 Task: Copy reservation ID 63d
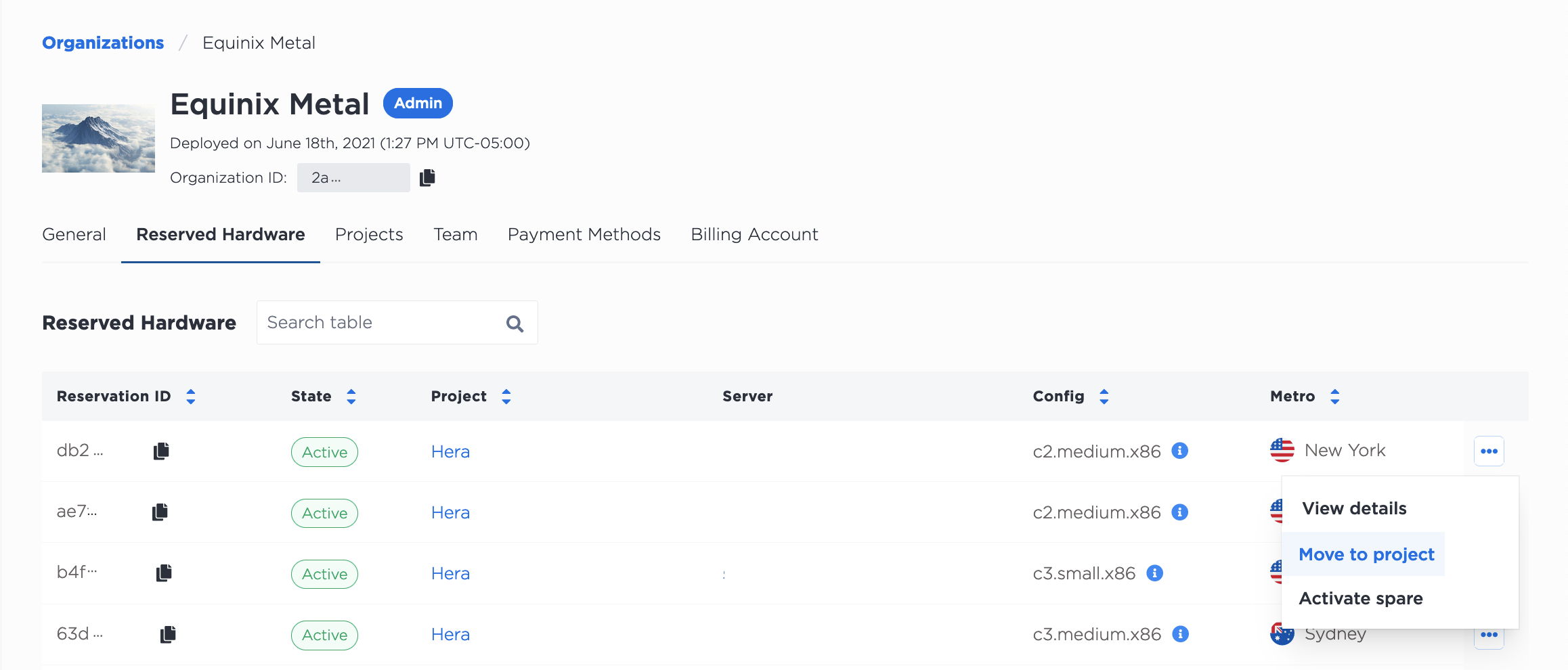click(x=168, y=634)
